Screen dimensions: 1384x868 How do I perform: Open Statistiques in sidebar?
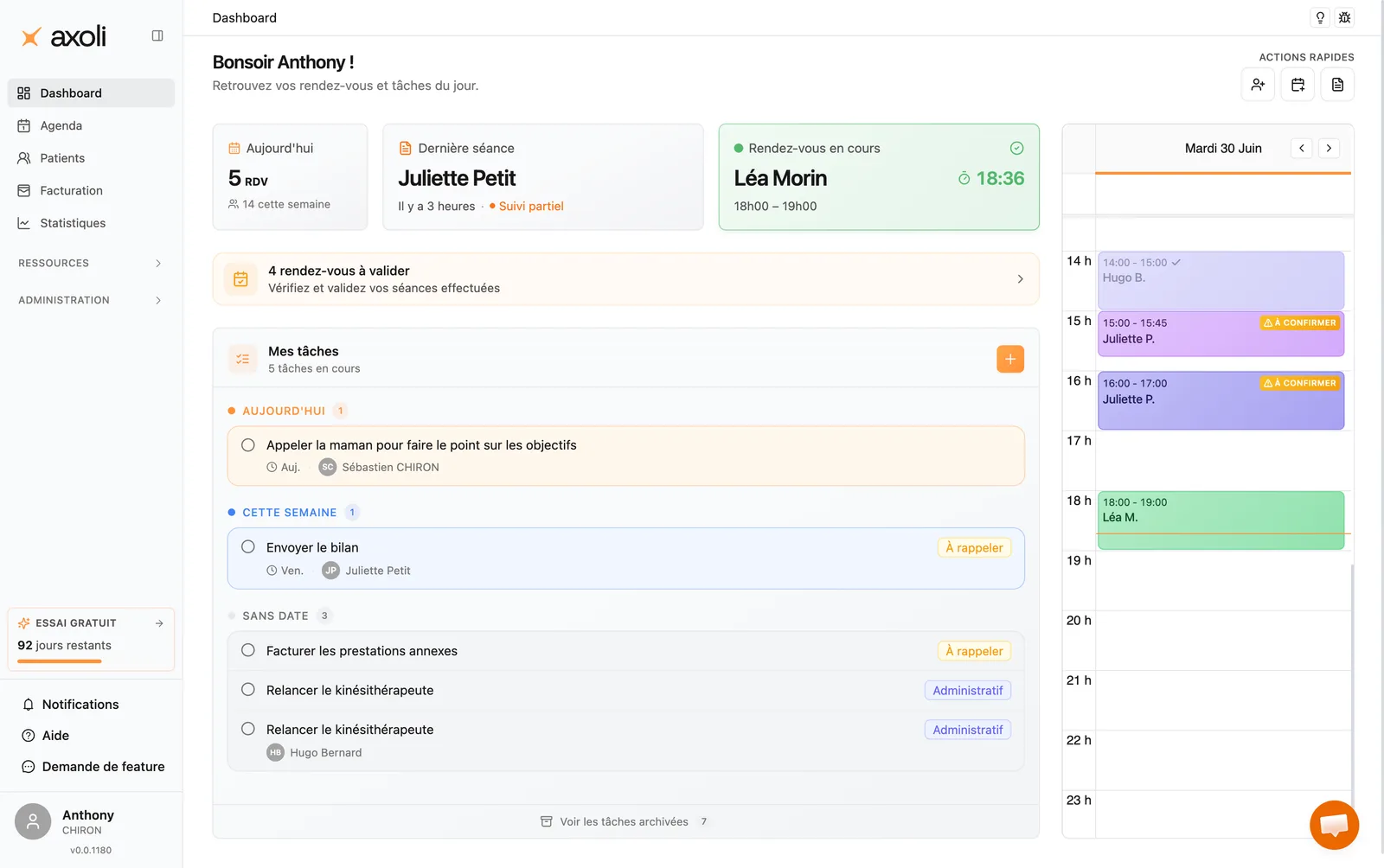91,223
